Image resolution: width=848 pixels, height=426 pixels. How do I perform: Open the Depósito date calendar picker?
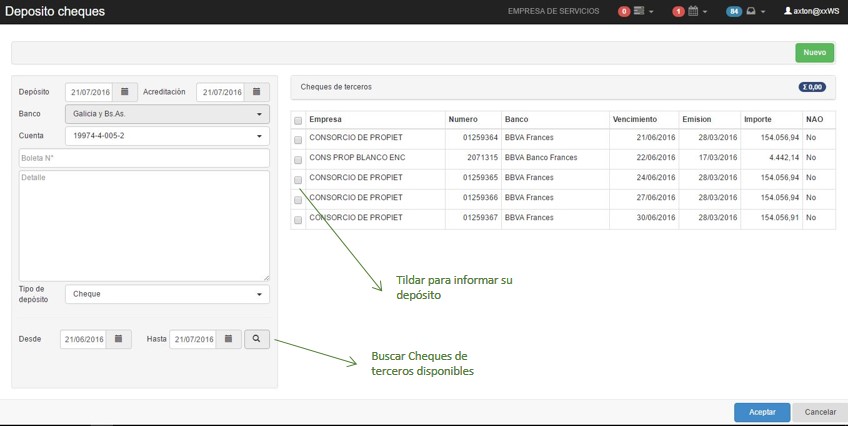click(125, 92)
